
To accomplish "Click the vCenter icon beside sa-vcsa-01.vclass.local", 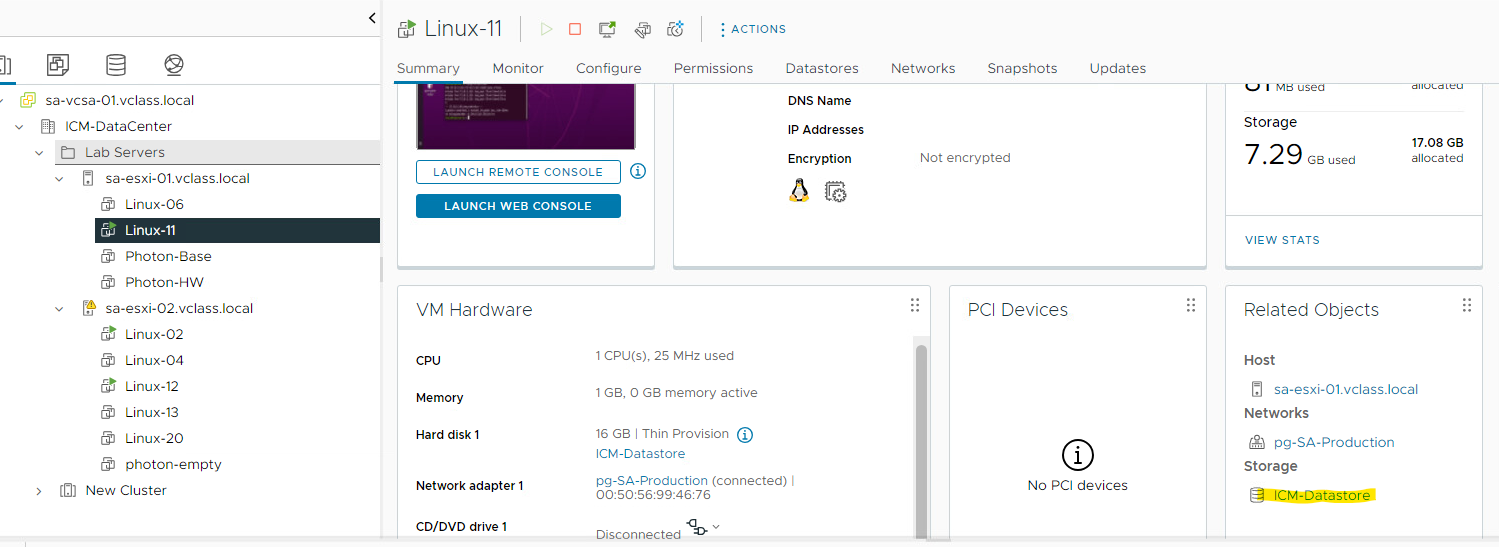I will tap(28, 100).
